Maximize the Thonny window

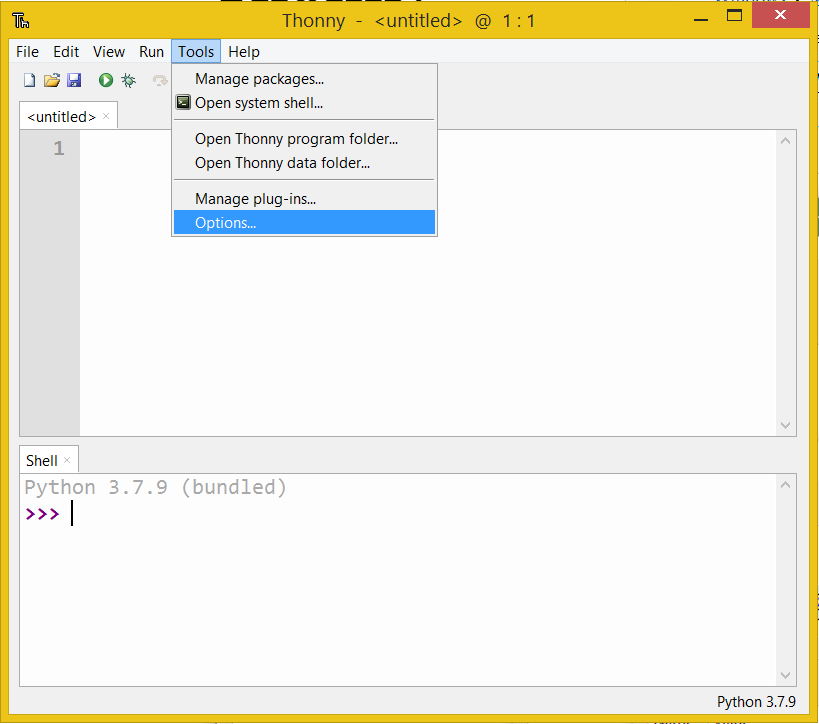click(x=734, y=16)
